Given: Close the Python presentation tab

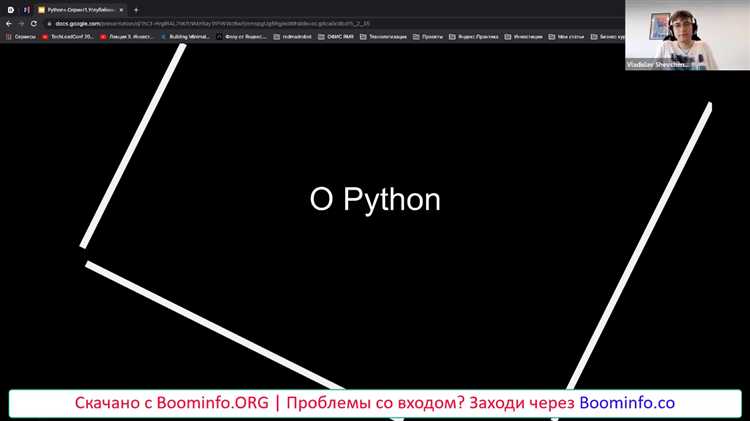Looking at the screenshot, I should point(121,10).
